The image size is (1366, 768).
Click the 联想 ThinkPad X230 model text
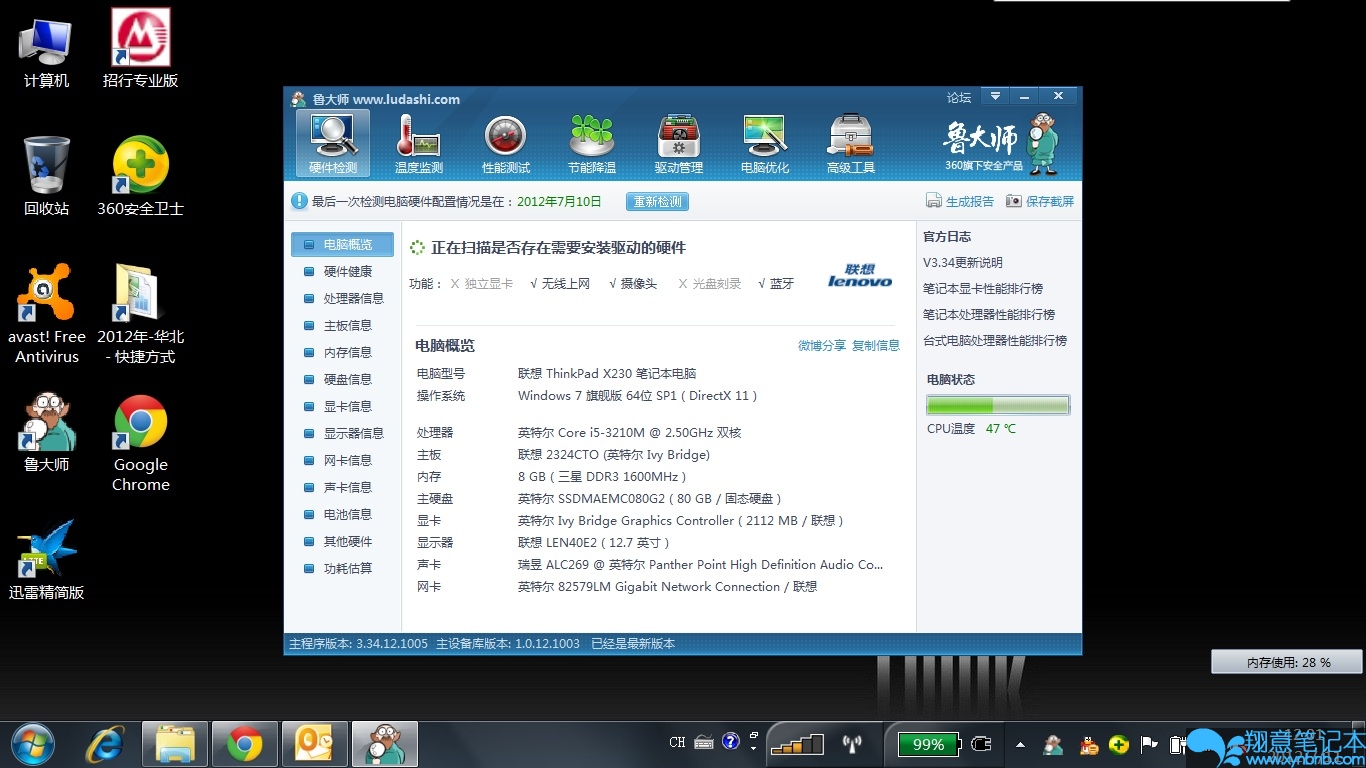pos(606,373)
